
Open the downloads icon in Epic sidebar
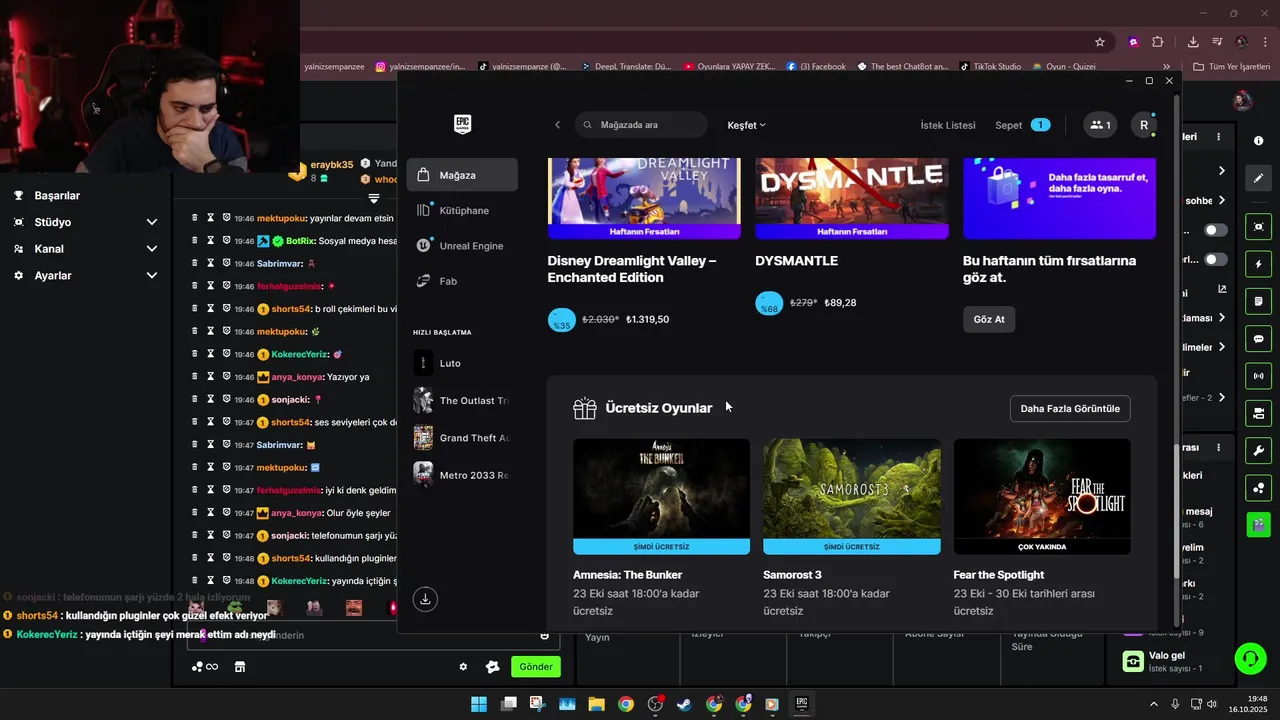click(425, 599)
